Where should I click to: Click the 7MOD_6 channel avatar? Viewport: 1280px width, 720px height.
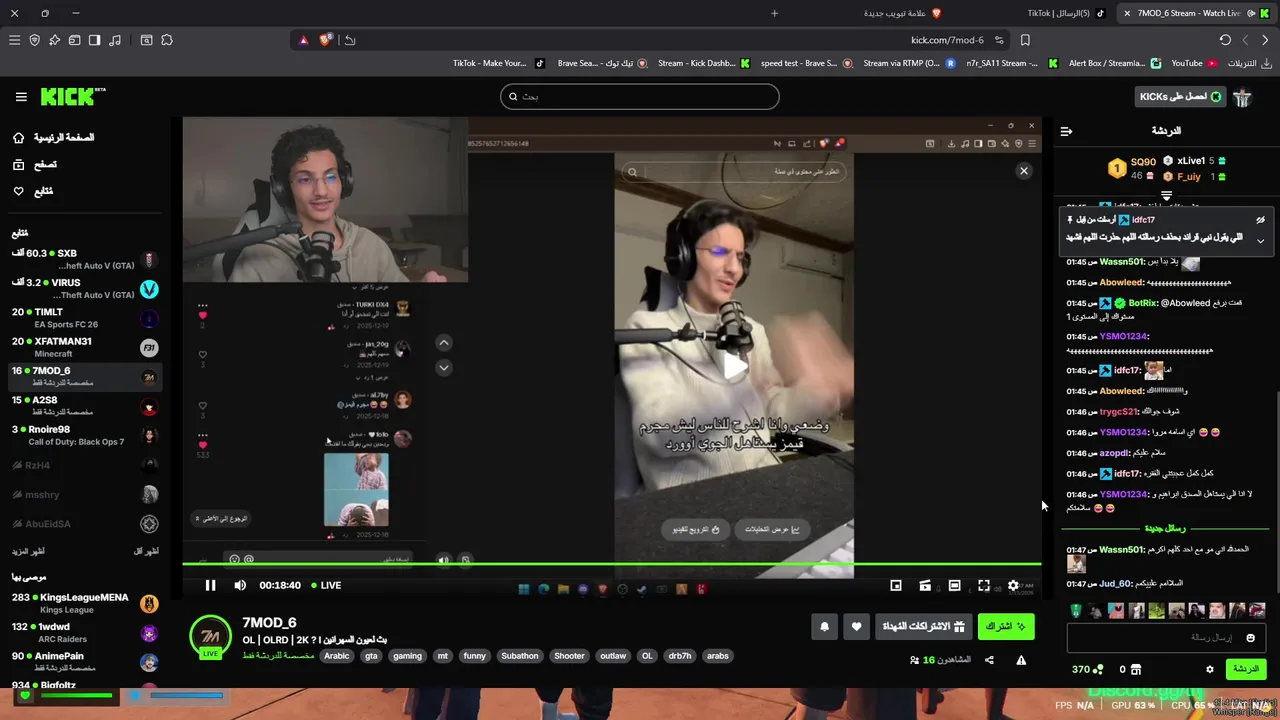(210, 638)
